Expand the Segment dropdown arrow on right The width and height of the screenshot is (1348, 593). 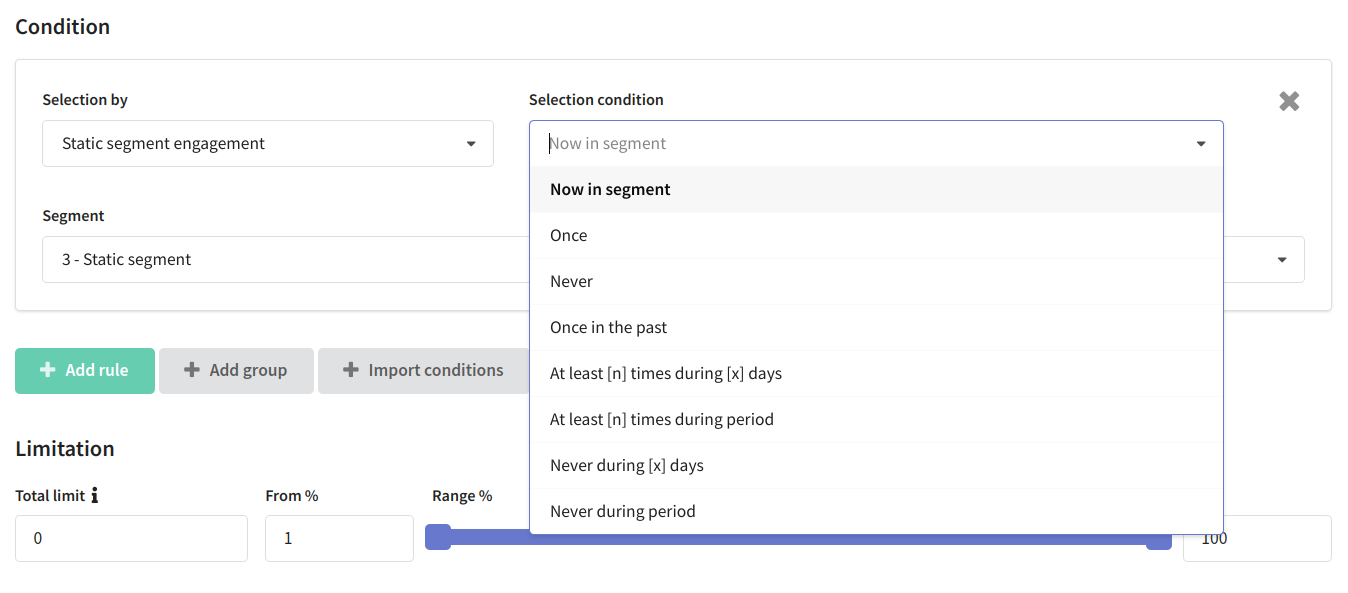point(1282,260)
